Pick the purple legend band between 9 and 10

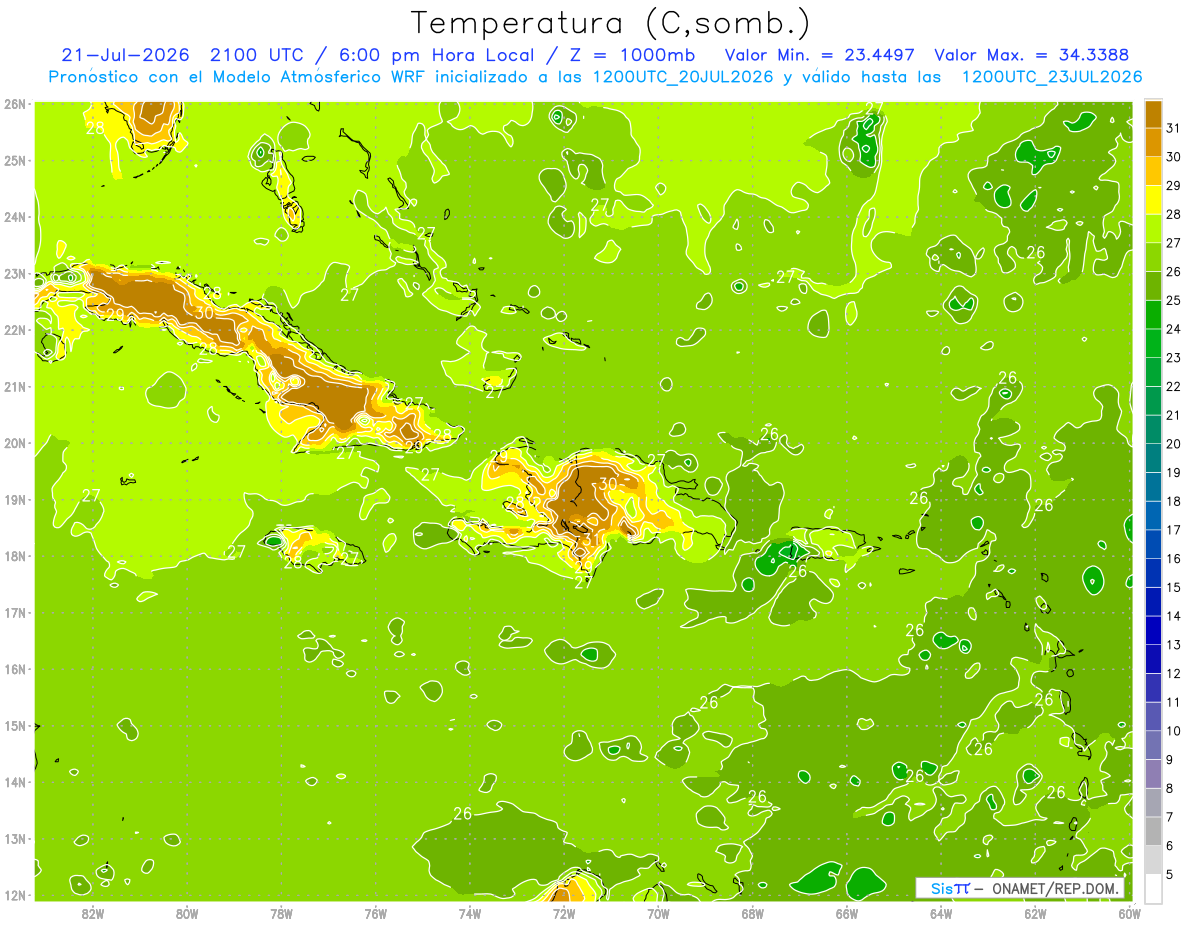click(1153, 745)
